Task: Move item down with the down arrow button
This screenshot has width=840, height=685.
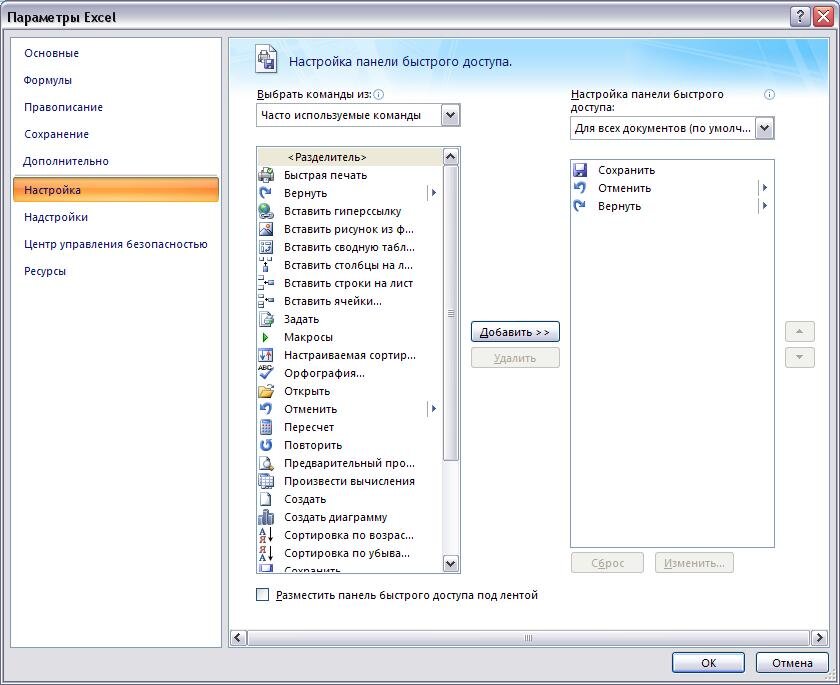Action: tap(799, 357)
